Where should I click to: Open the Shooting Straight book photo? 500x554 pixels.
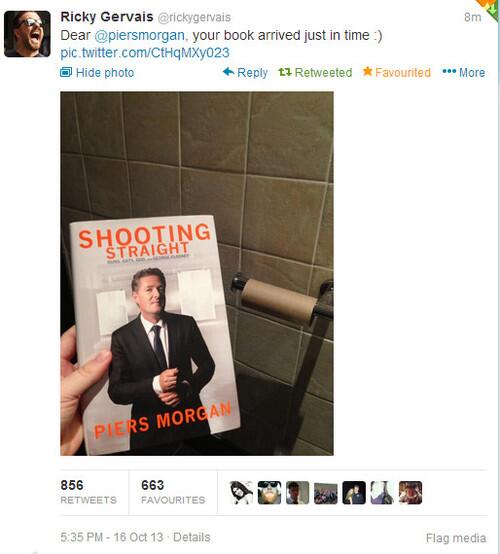[x=197, y=273]
